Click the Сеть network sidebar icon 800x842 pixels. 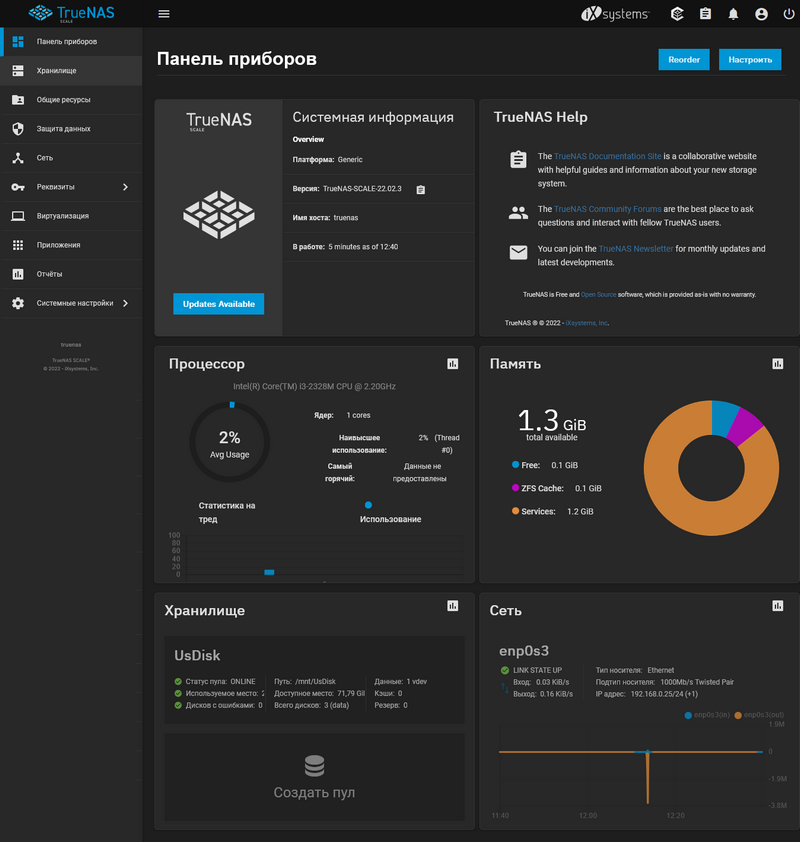tap(18, 158)
